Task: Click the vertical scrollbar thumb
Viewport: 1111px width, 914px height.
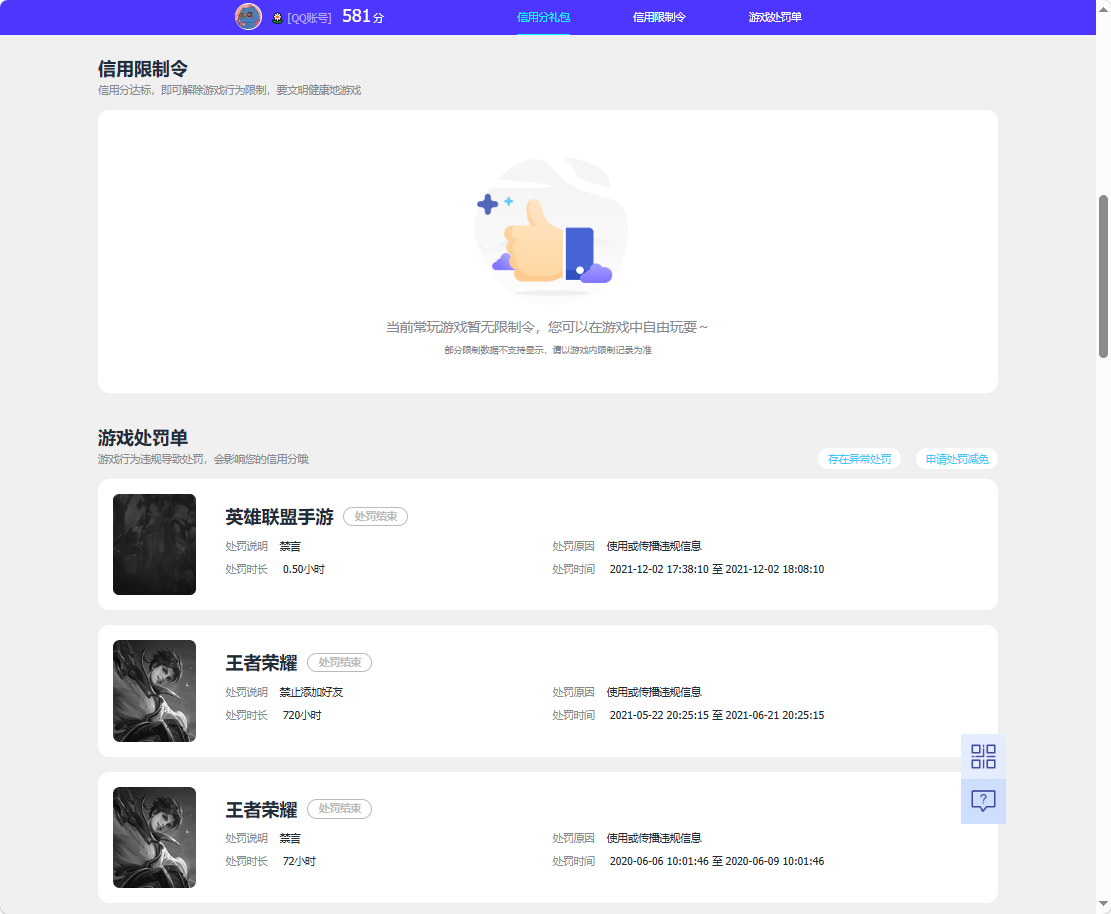Action: point(1103,276)
